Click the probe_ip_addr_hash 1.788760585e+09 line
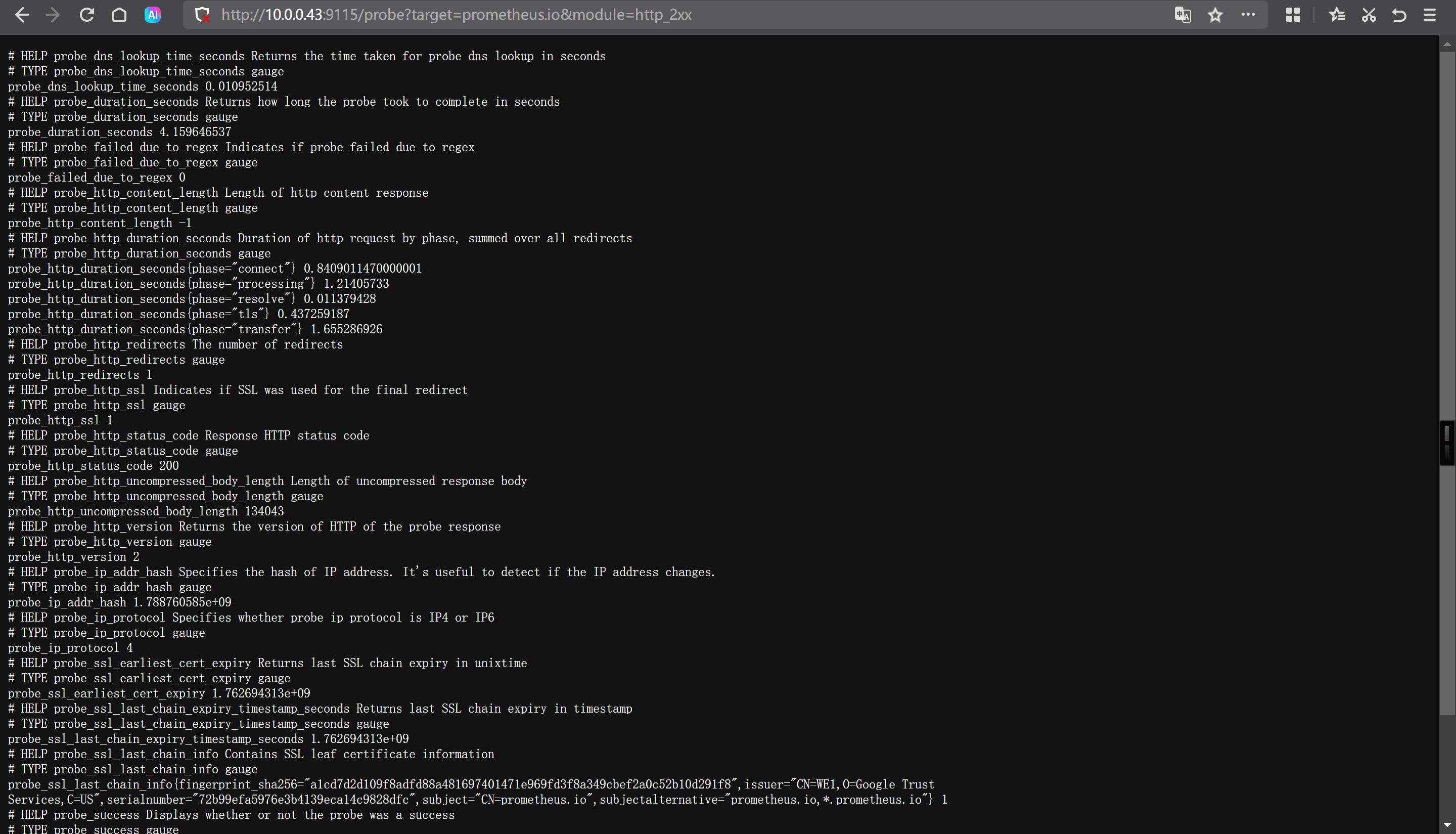Image resolution: width=1456 pixels, height=834 pixels. click(x=120, y=602)
